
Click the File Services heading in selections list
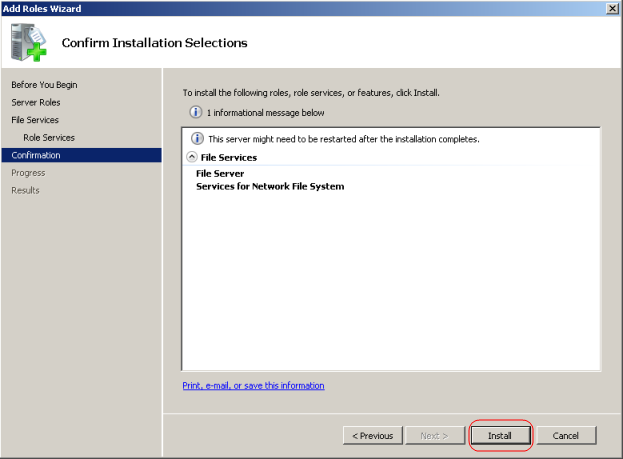point(229,157)
